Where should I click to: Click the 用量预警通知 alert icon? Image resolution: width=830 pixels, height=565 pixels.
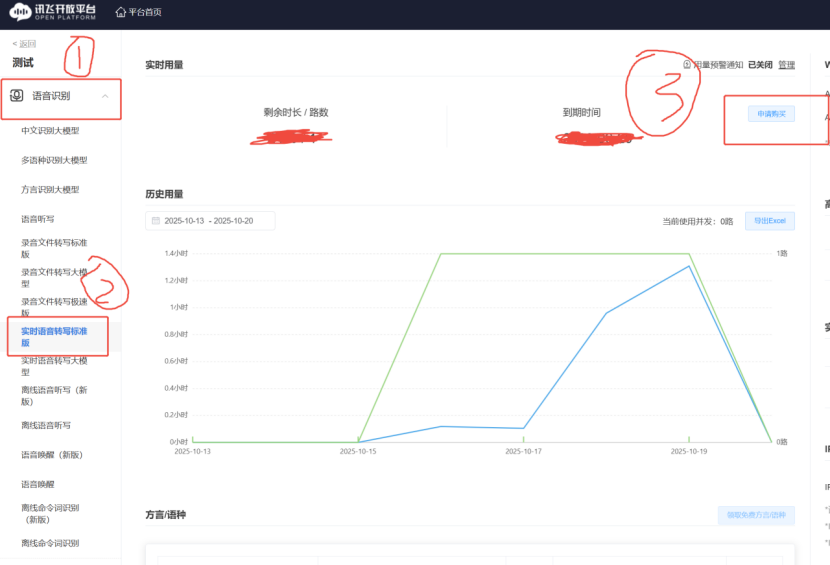pyautogui.click(x=687, y=65)
